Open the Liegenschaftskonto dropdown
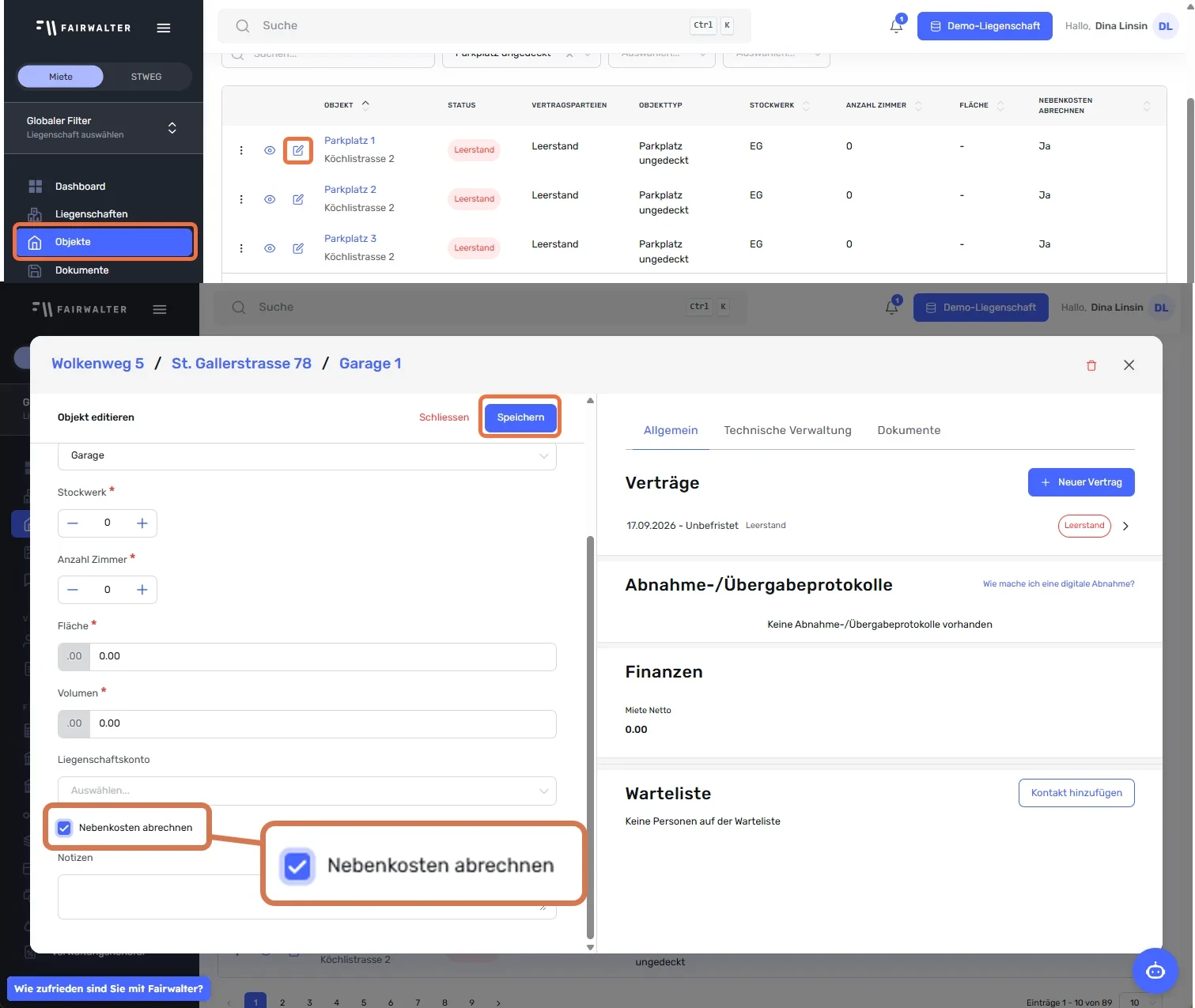 click(x=307, y=791)
